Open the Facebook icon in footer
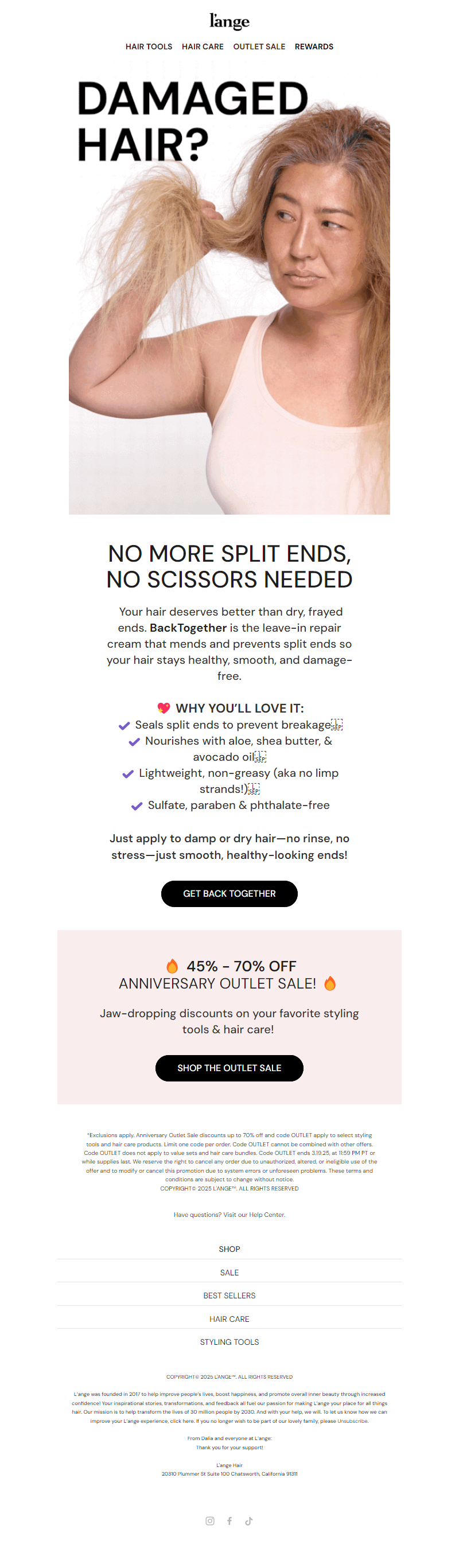Image resolution: width=459 pixels, height=1568 pixels. pyautogui.click(x=229, y=1520)
